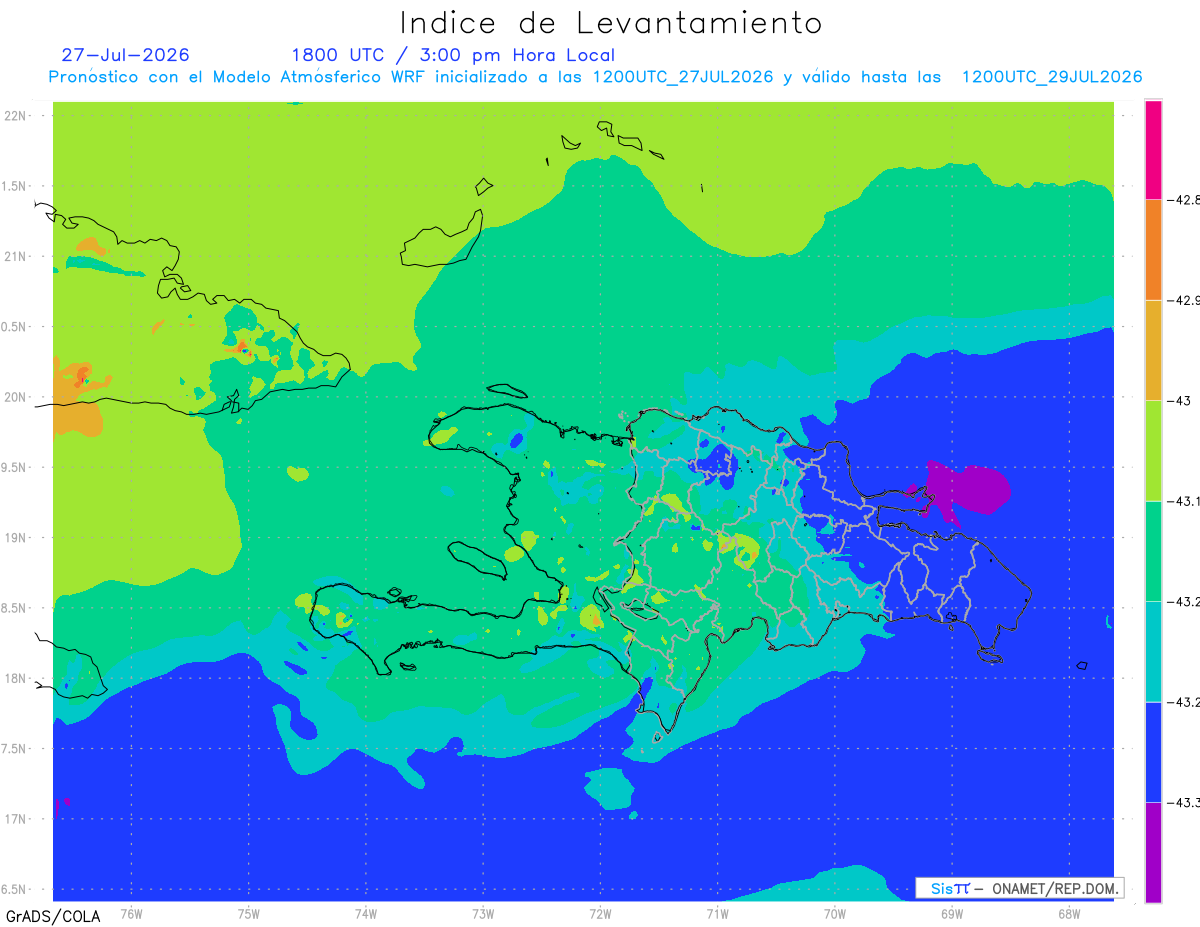Click the "75W" longitude label
This screenshot has width=1200, height=927.
point(249,913)
